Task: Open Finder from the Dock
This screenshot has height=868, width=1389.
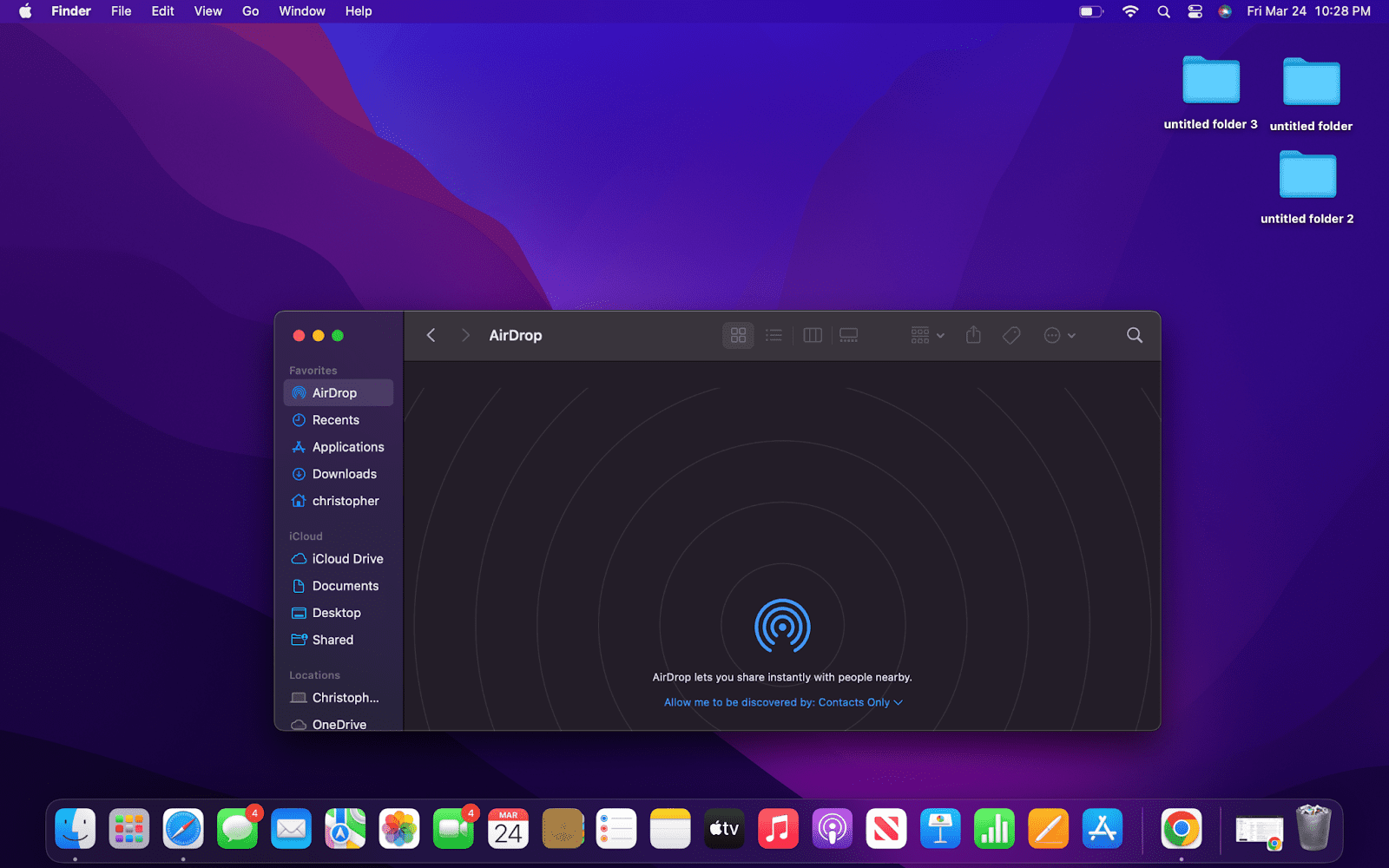Action: [76, 829]
